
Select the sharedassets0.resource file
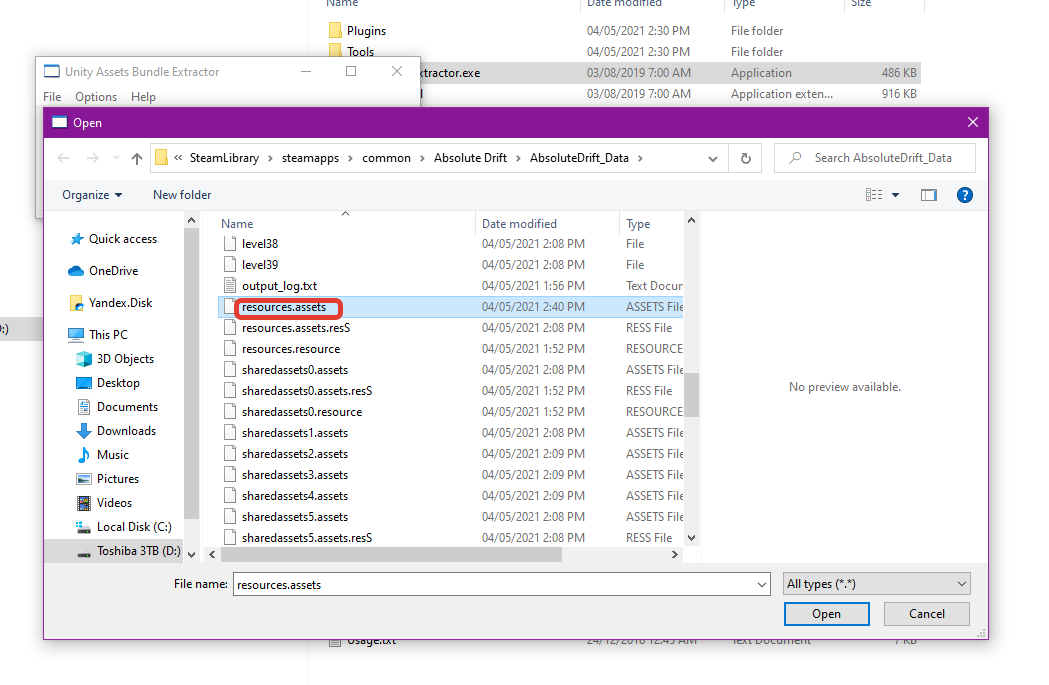point(302,412)
